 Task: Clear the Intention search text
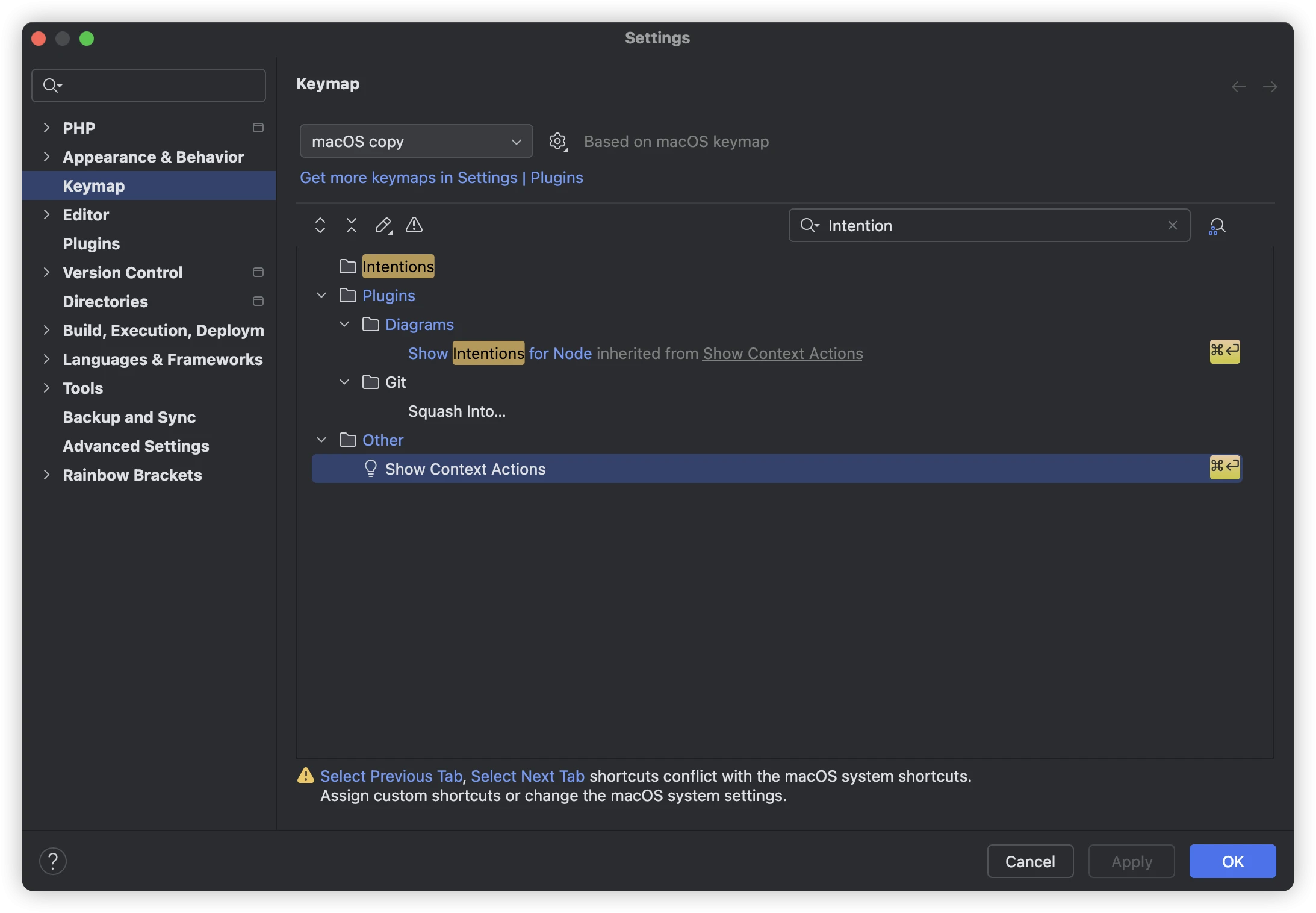click(x=1172, y=225)
